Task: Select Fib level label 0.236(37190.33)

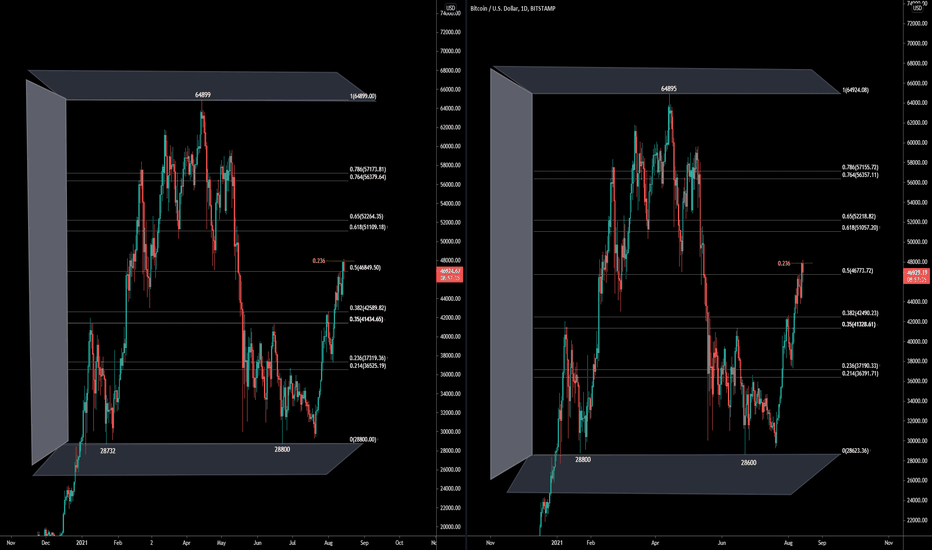Action: click(x=860, y=366)
